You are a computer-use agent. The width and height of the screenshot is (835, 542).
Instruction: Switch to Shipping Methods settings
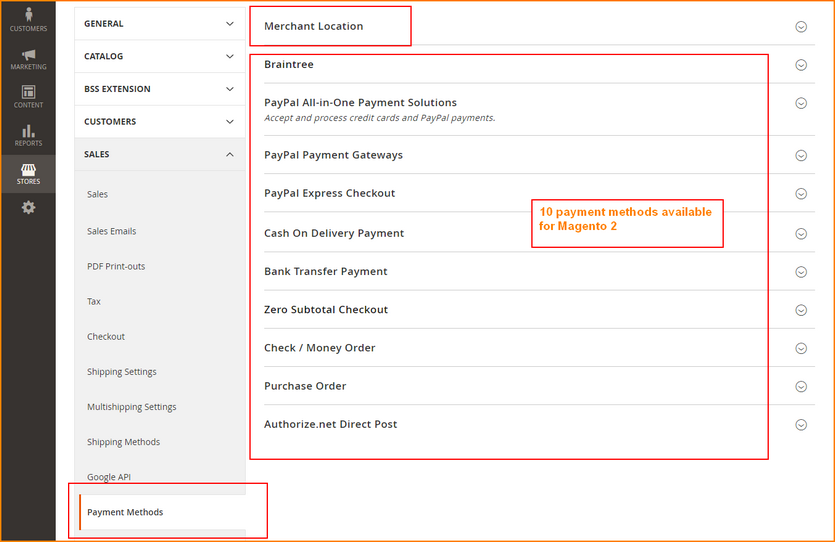click(123, 442)
